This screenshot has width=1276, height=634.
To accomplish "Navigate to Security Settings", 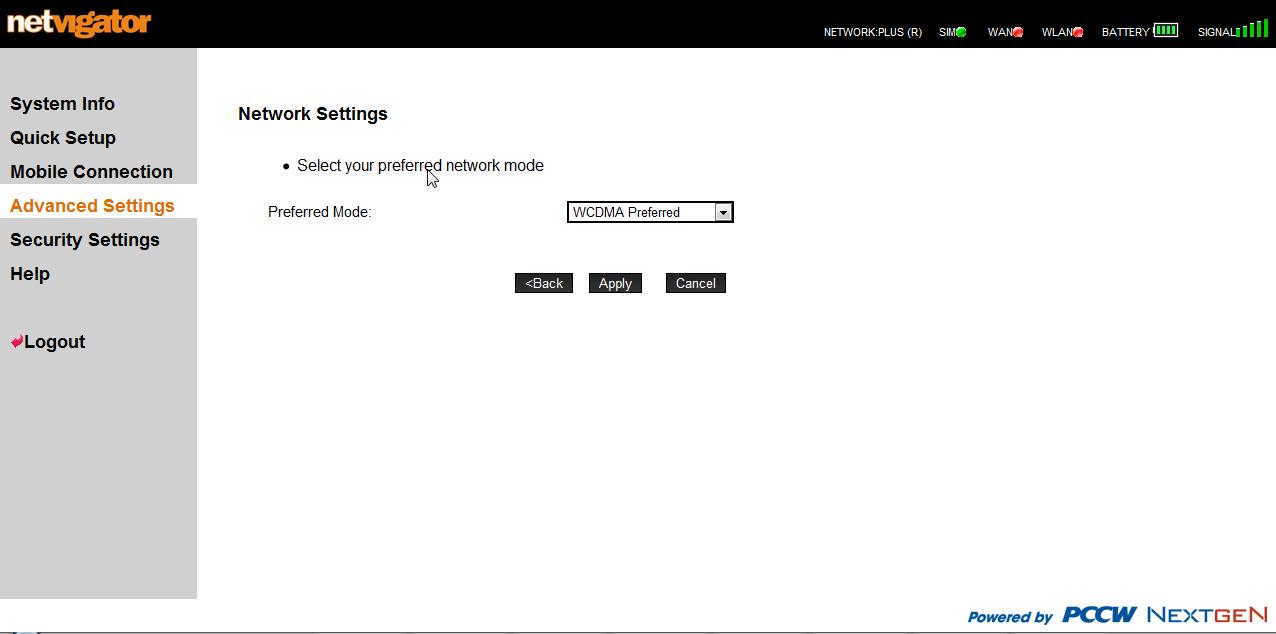I will 85,240.
